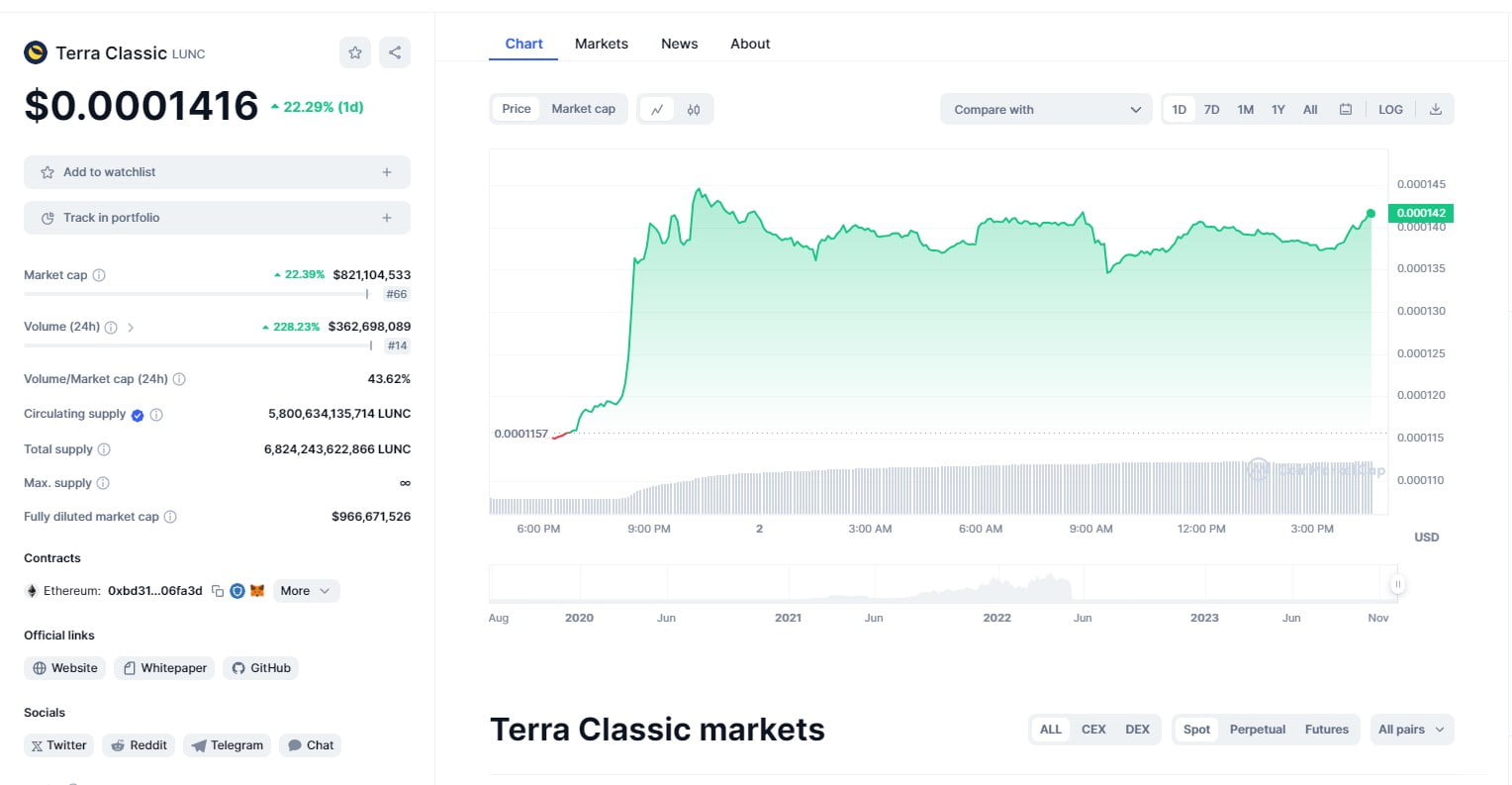Select the candlestick chart view icon

click(694, 109)
